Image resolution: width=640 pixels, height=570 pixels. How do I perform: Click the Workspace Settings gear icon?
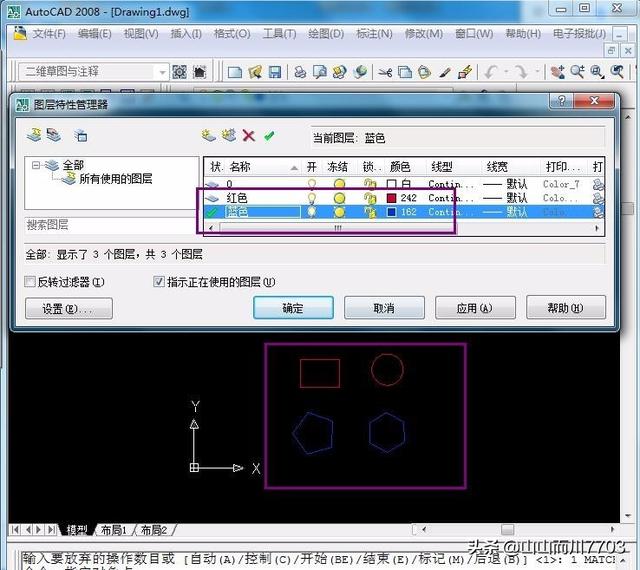[x=179, y=72]
